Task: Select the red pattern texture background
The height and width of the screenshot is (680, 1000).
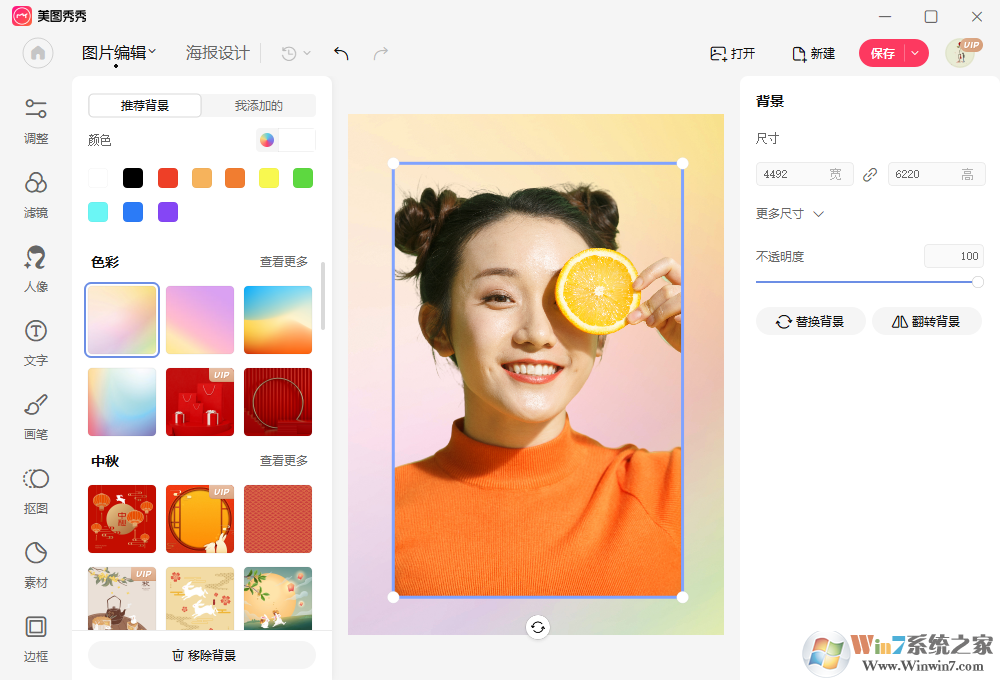Action: [278, 519]
